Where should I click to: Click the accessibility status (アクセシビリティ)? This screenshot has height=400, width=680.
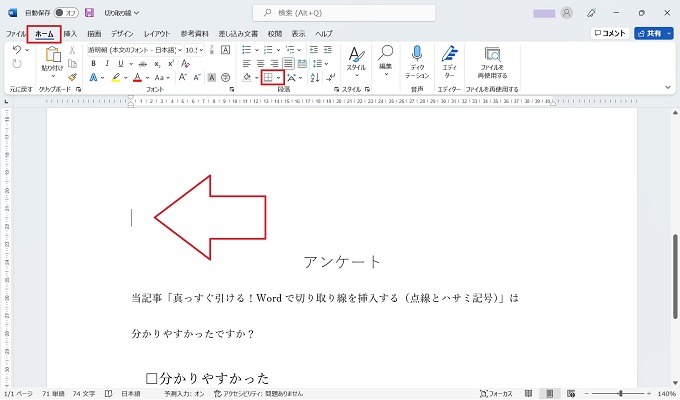point(259,393)
